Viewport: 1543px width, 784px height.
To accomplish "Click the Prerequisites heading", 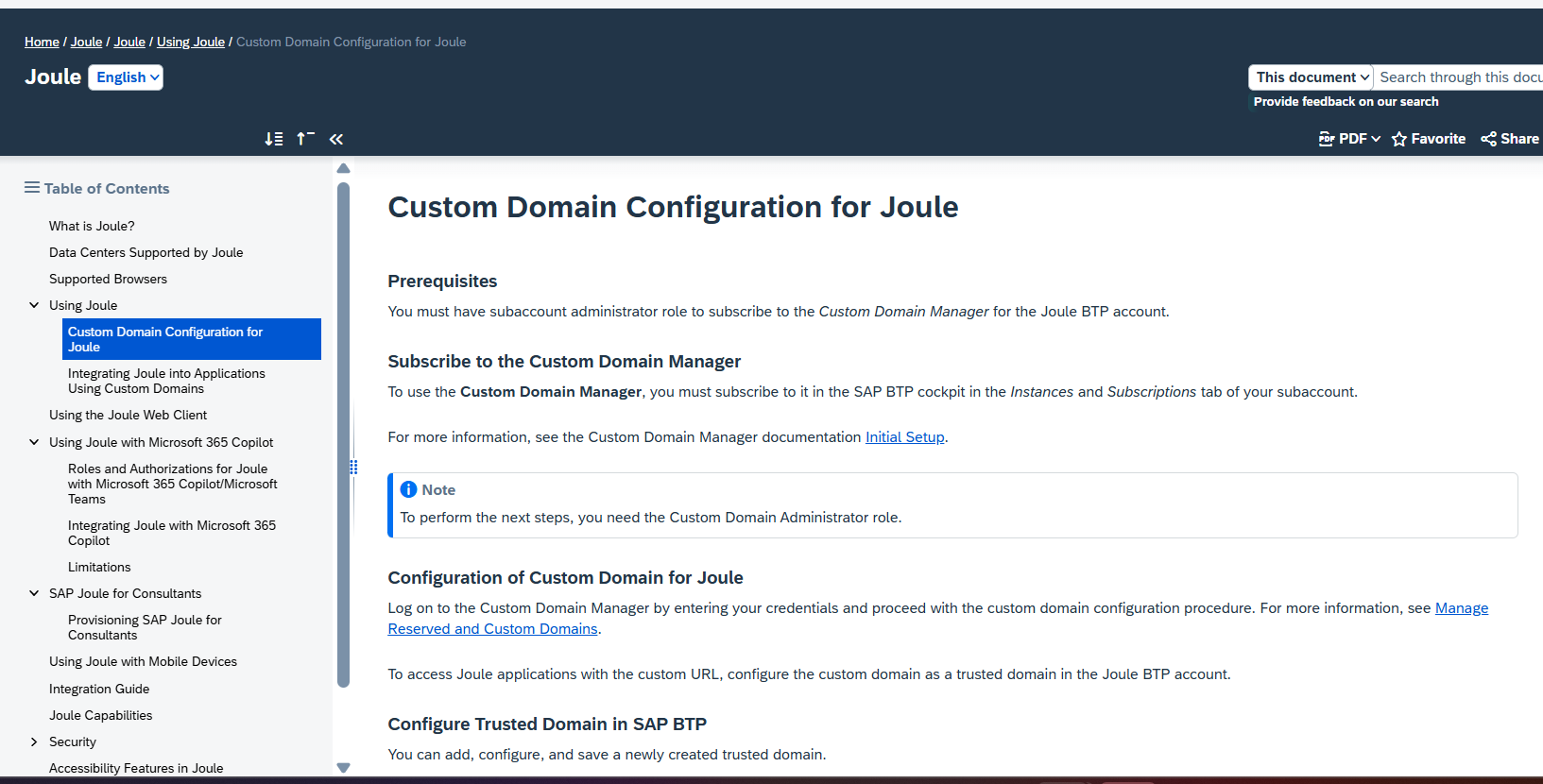I will point(442,281).
